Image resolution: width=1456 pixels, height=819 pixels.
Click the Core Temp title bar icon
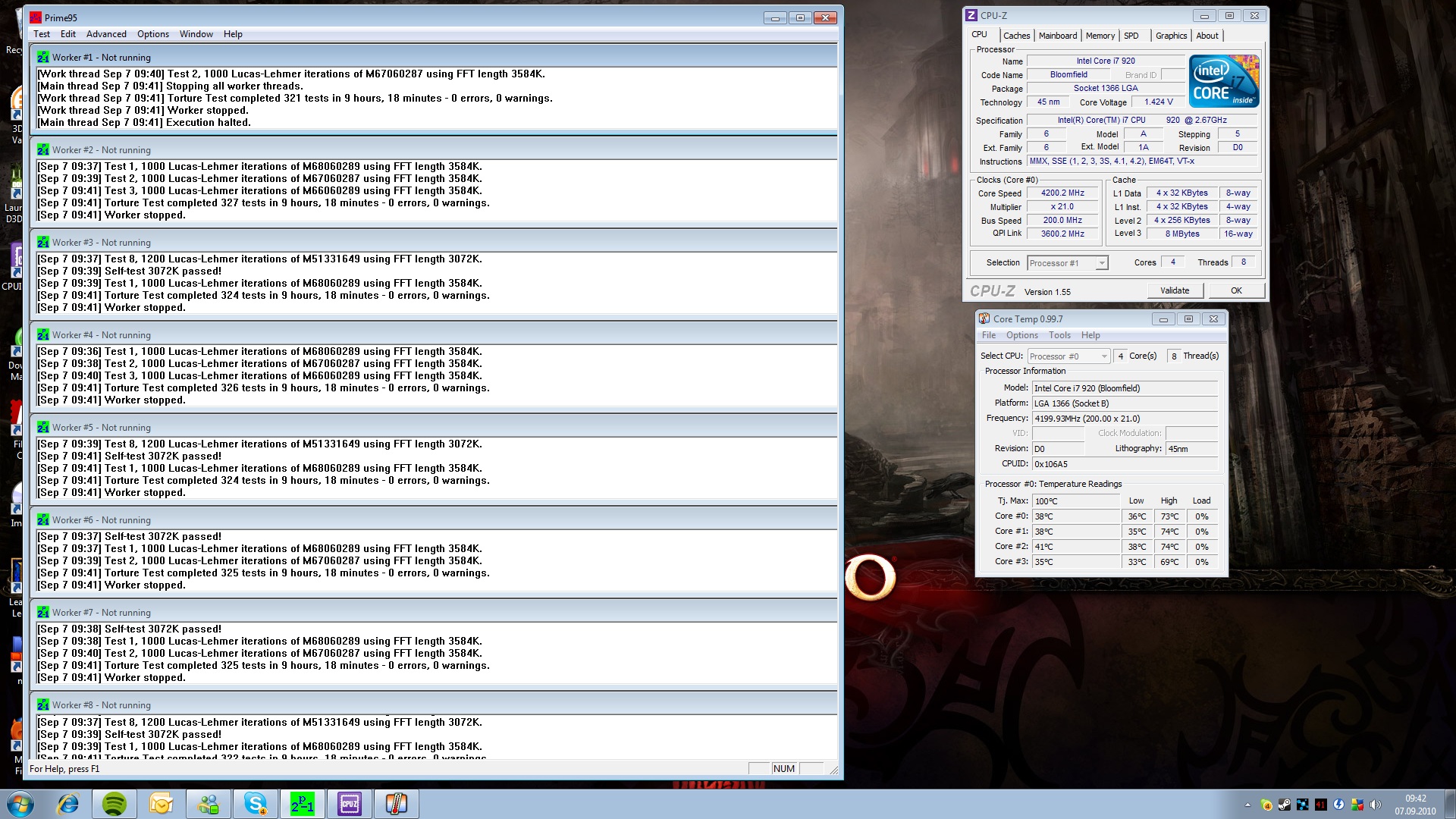[x=984, y=318]
